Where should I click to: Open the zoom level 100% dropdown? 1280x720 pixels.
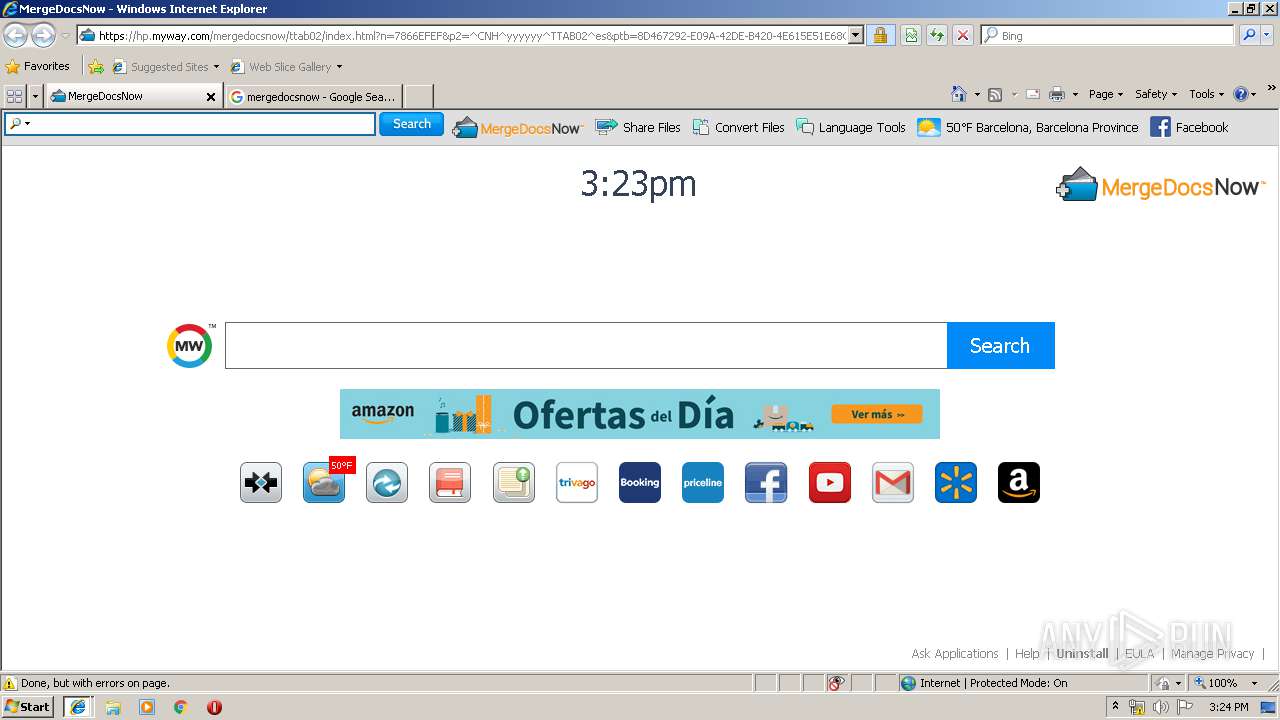[x=1254, y=683]
